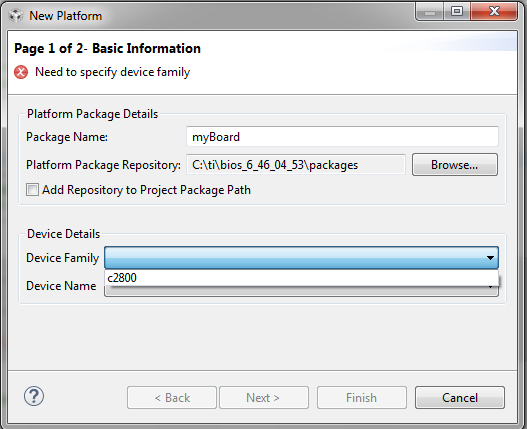Screen dimensions: 527x429
Task: Click the Cancel button
Action: [x=460, y=398]
